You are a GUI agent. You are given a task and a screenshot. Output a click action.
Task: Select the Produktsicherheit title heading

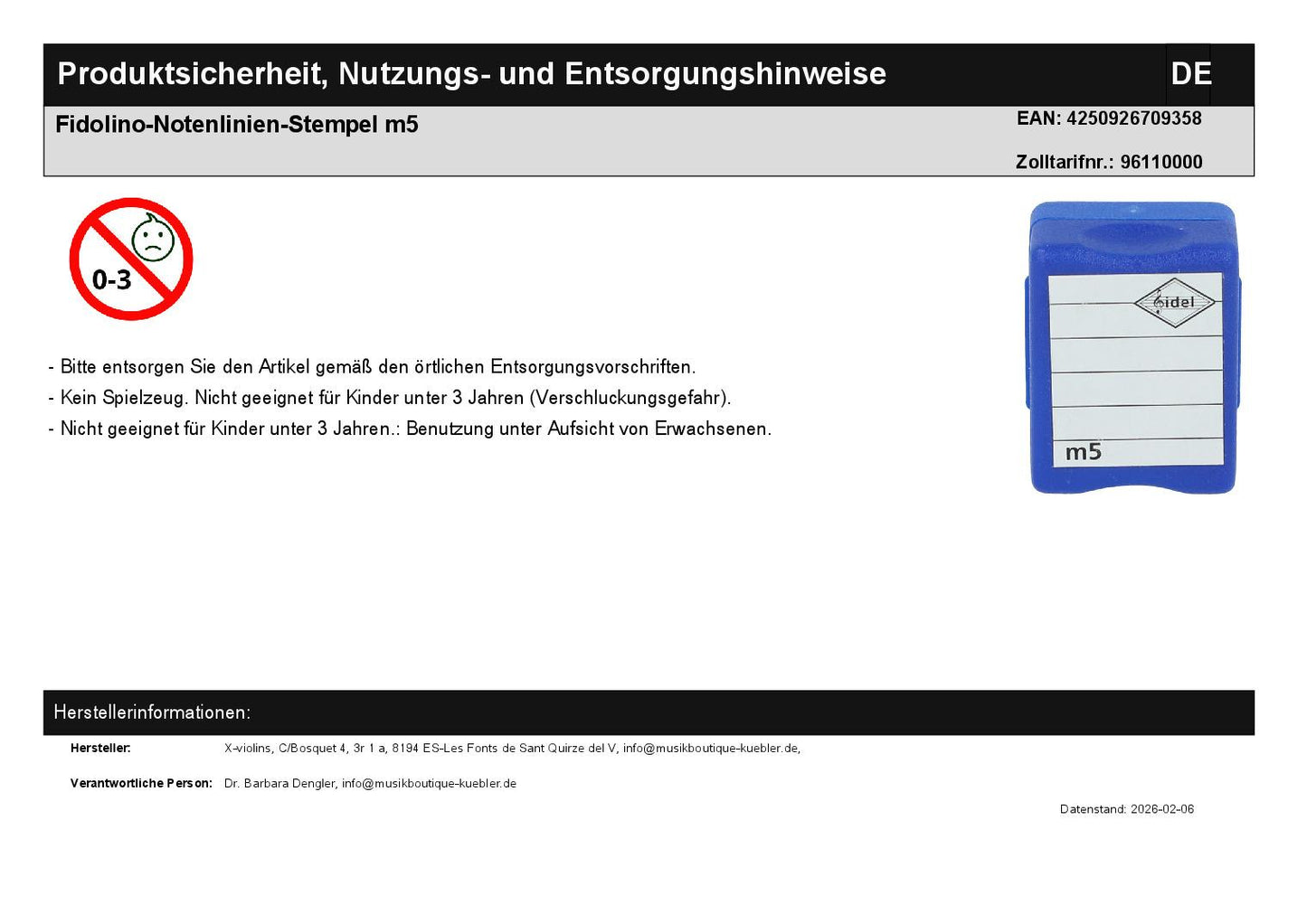[x=471, y=74]
